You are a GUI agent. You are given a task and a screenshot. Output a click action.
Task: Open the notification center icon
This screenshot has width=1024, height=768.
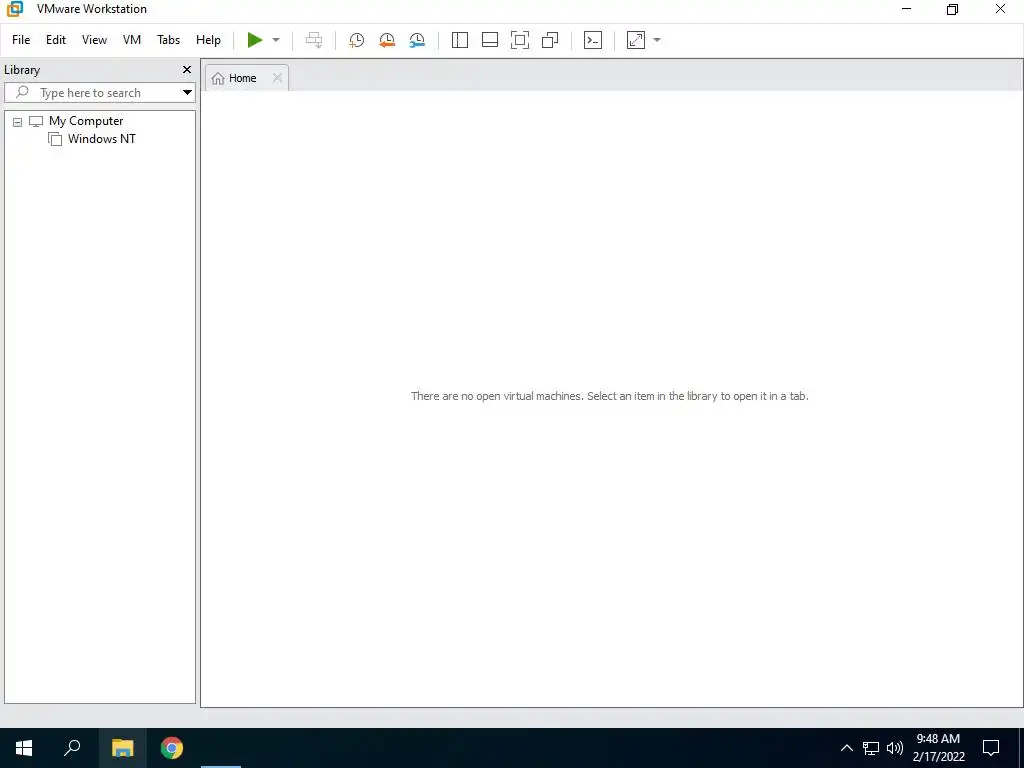tap(991, 748)
